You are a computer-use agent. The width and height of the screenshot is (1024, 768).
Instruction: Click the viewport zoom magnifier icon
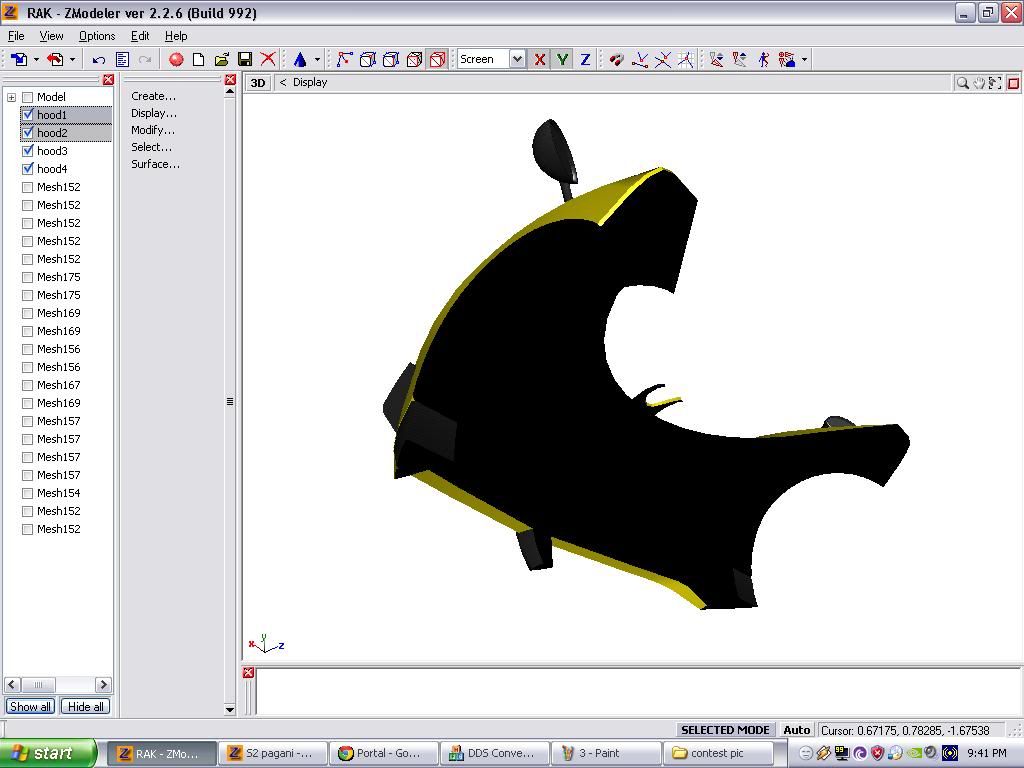click(962, 83)
